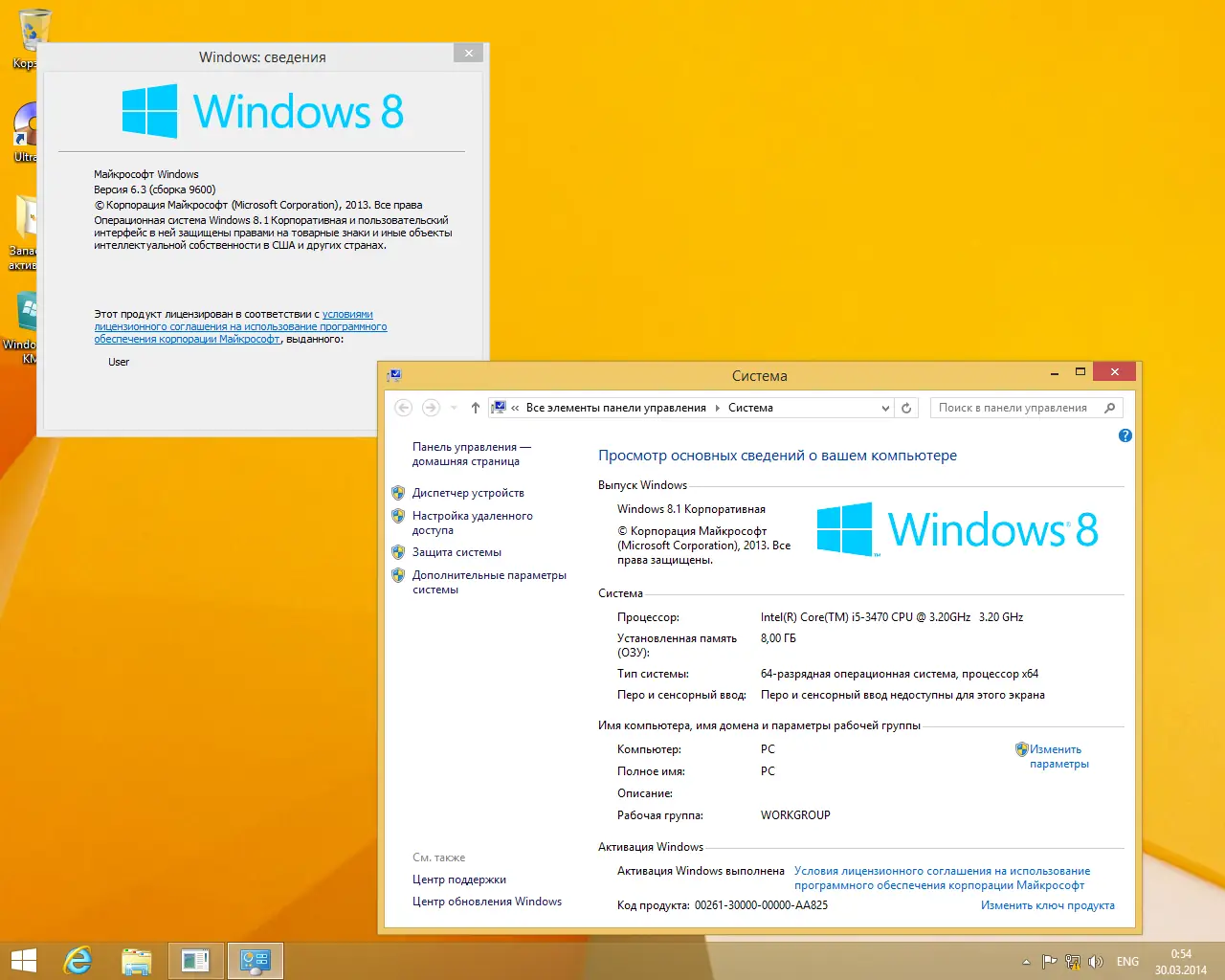Show hidden tray icons arrow
This screenshot has width=1225, height=980.
(1026, 962)
